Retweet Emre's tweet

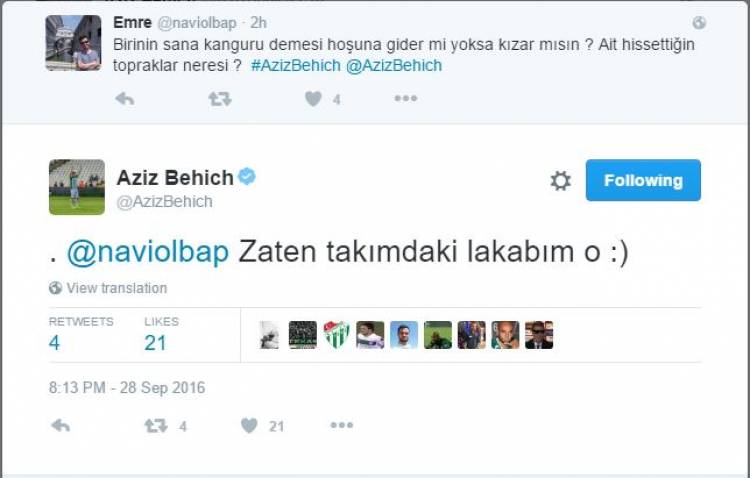pyautogui.click(x=219, y=98)
